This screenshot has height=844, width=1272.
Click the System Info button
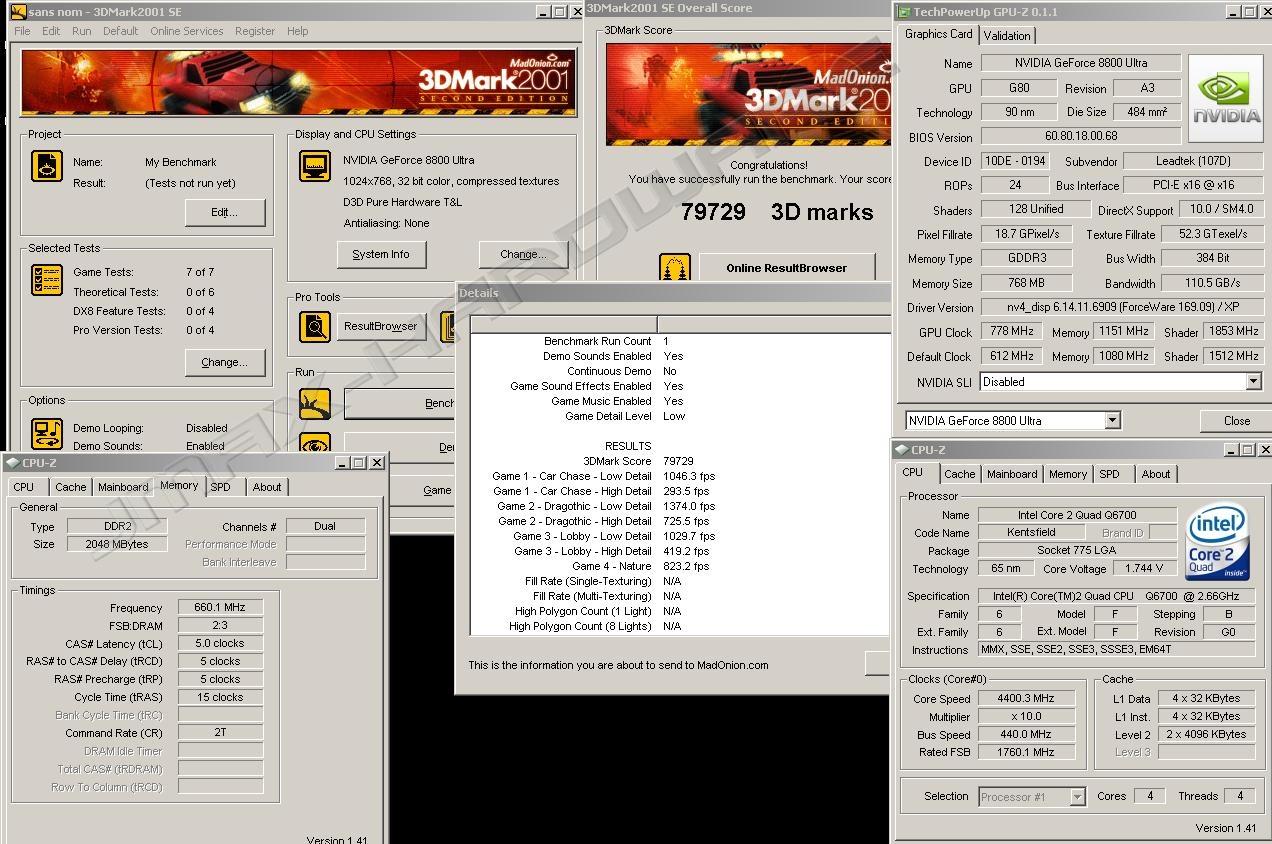click(380, 254)
